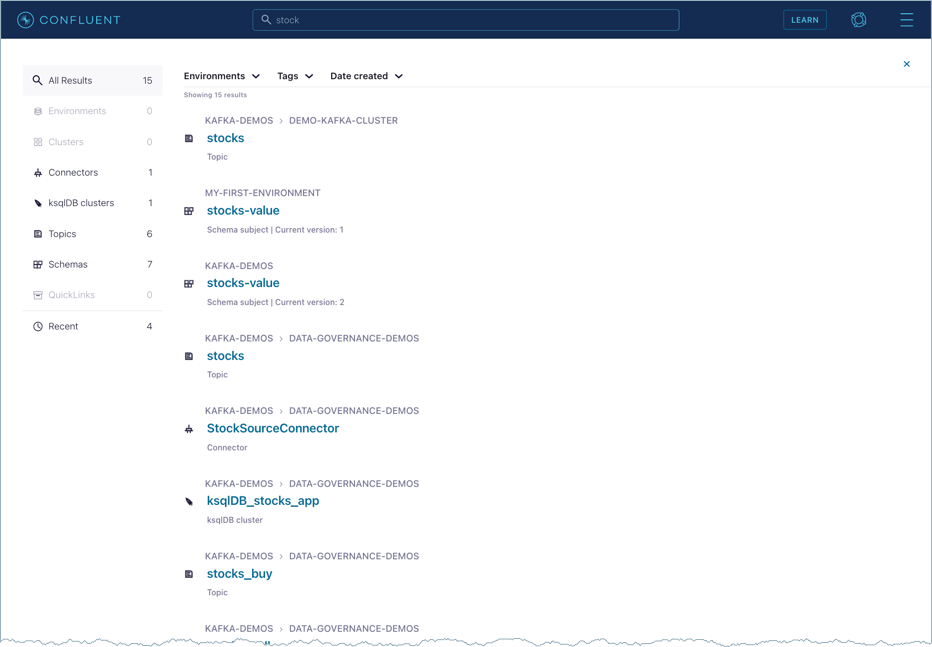
Task: Expand the Tags filter dropdown
Action: click(x=295, y=76)
